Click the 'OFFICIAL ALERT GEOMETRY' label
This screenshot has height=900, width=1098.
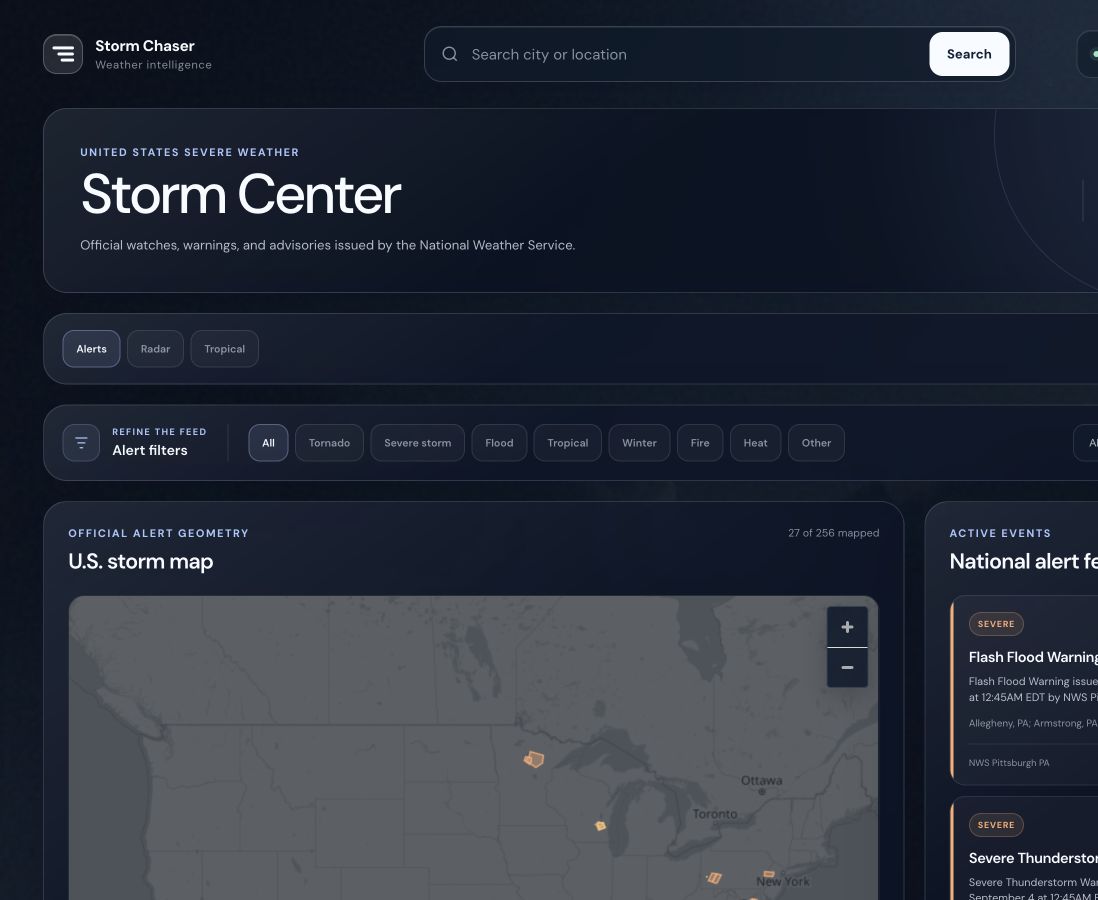pos(158,533)
